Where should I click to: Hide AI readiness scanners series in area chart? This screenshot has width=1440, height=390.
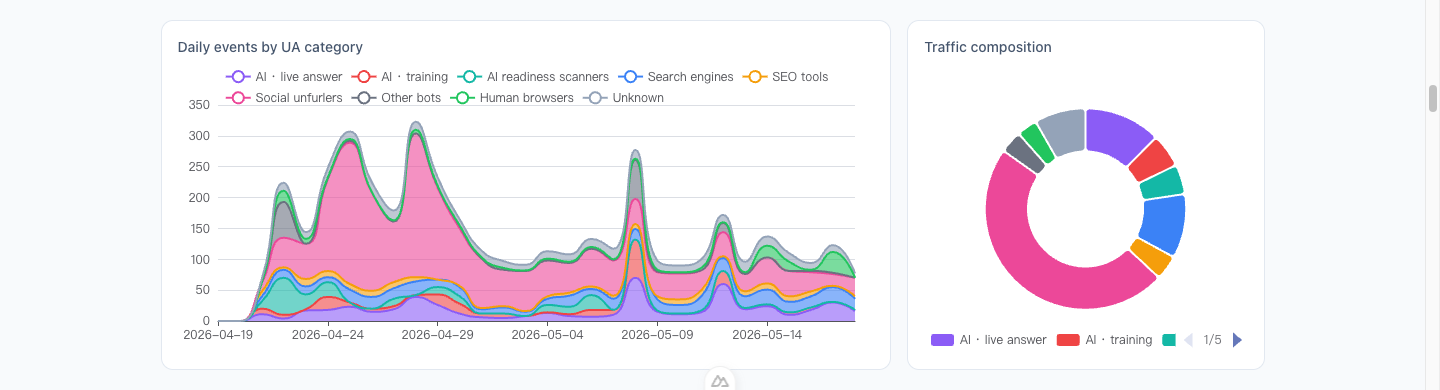533,76
